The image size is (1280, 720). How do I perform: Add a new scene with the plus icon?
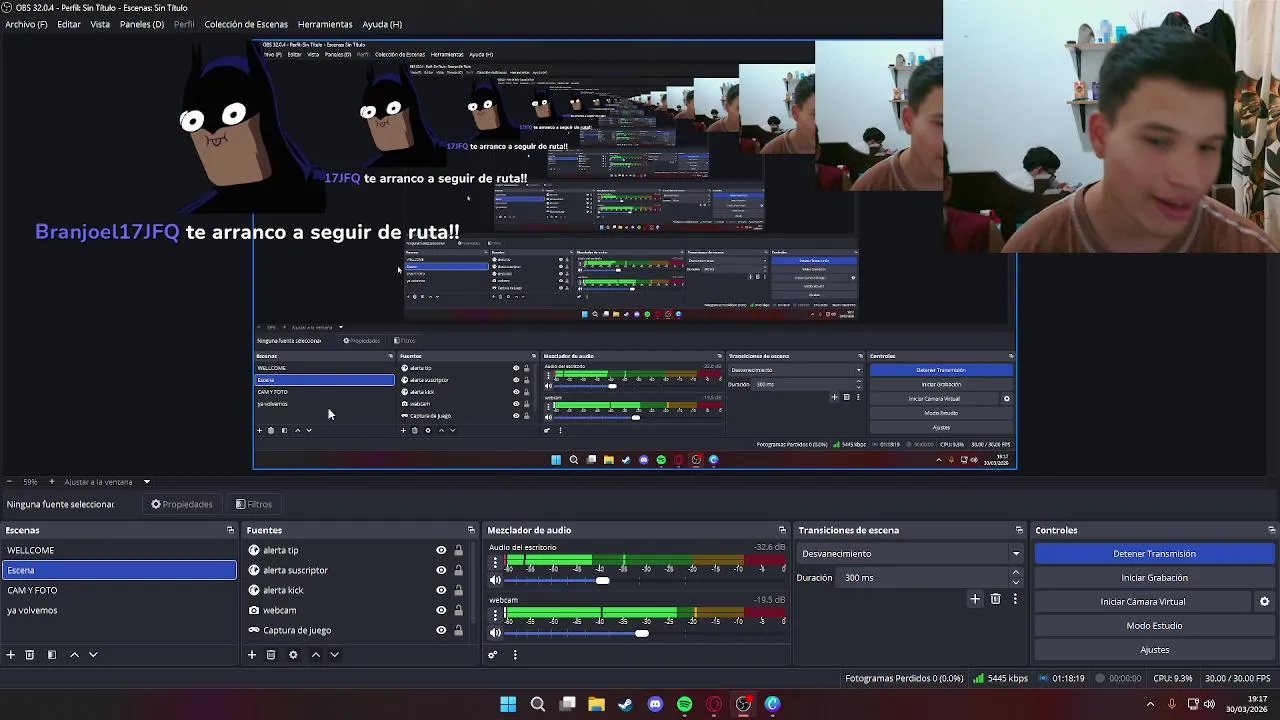[x=11, y=655]
